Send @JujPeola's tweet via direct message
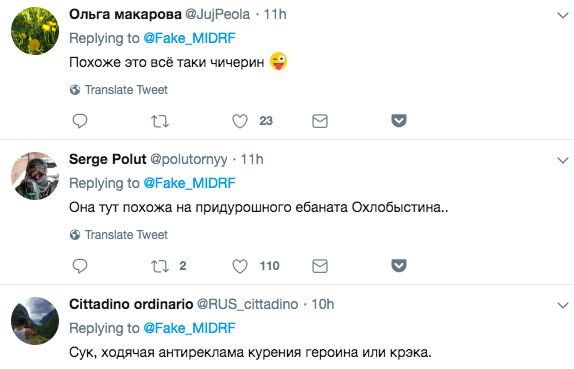574x369 pixels. coord(320,121)
